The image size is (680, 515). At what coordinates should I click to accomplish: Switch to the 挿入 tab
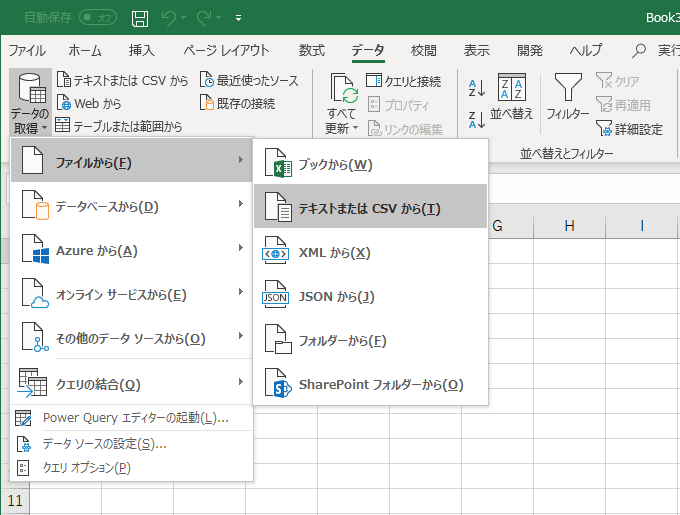[142, 51]
